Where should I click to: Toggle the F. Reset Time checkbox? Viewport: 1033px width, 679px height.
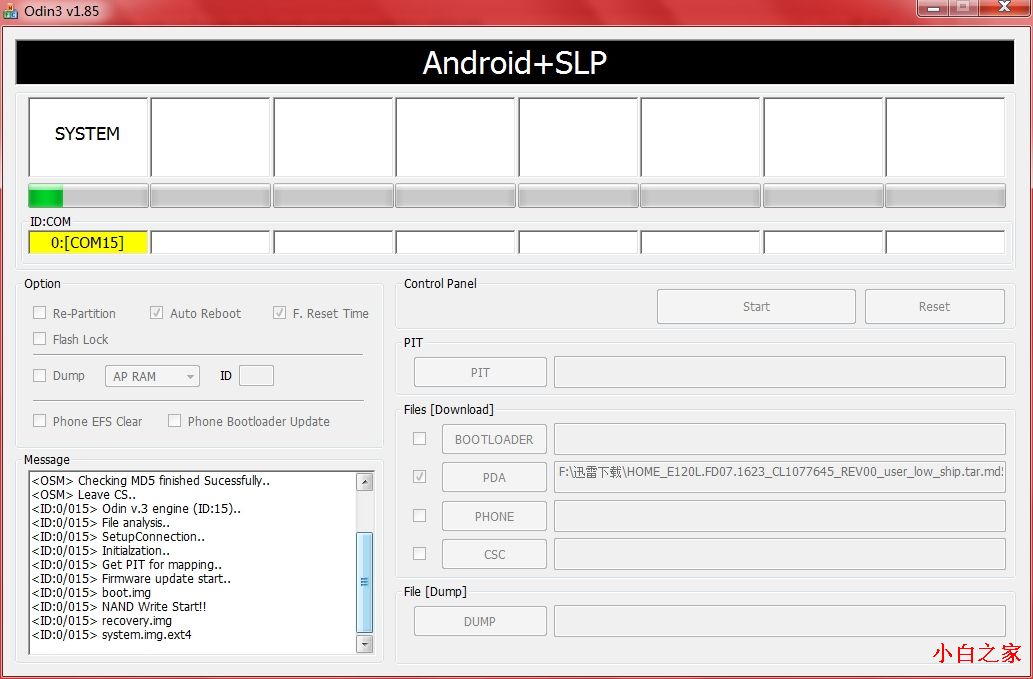coord(279,313)
